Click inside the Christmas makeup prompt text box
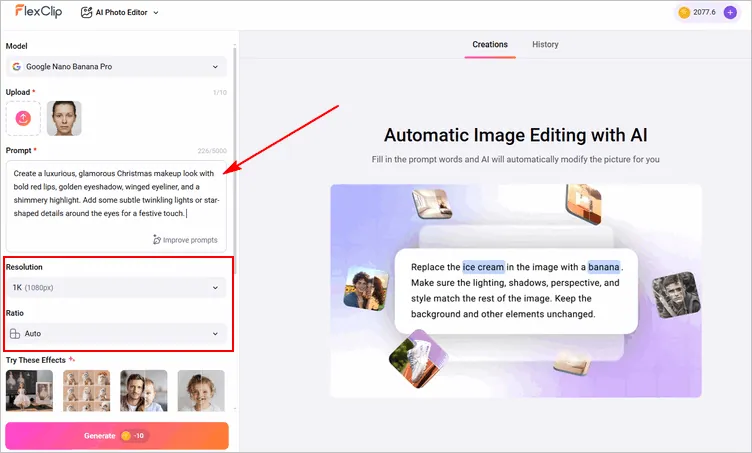Image resolution: width=752 pixels, height=453 pixels. click(116, 206)
